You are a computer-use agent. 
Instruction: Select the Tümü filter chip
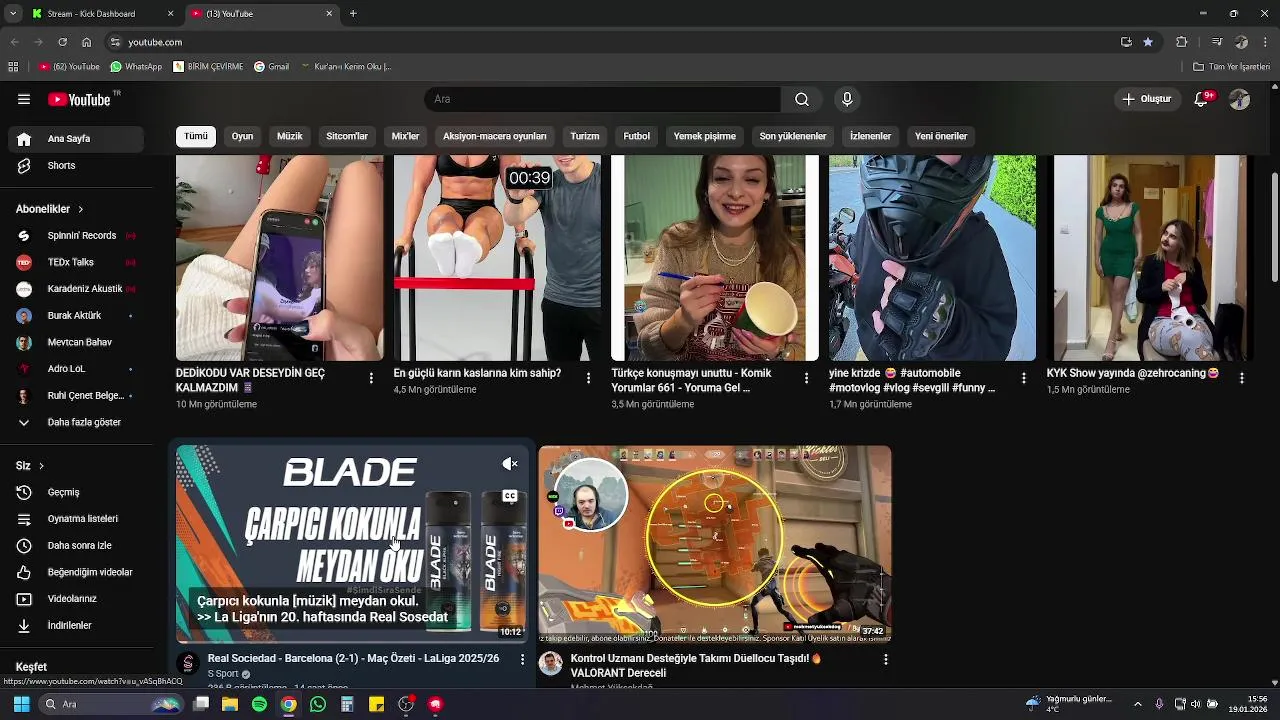pos(196,136)
